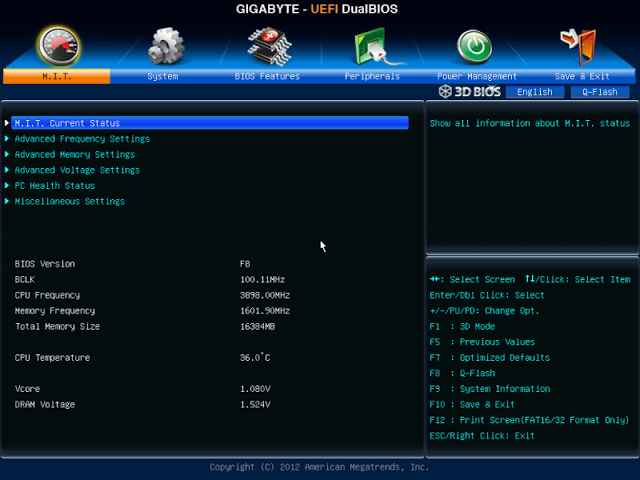Click the DRAM Voltage label
Viewport: 640px width, 480px height.
[x=45, y=404]
